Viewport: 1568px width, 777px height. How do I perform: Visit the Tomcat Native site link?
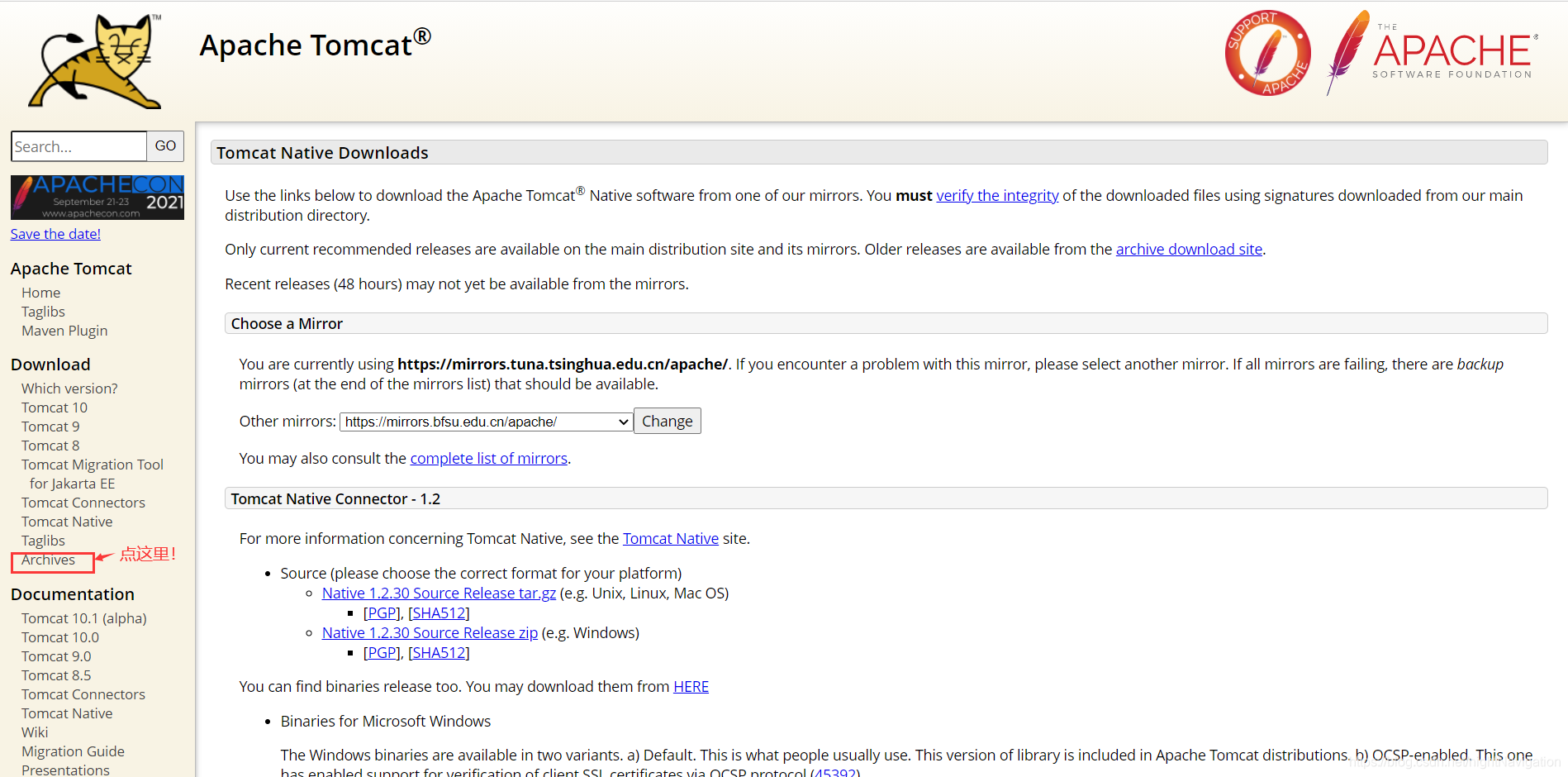671,539
